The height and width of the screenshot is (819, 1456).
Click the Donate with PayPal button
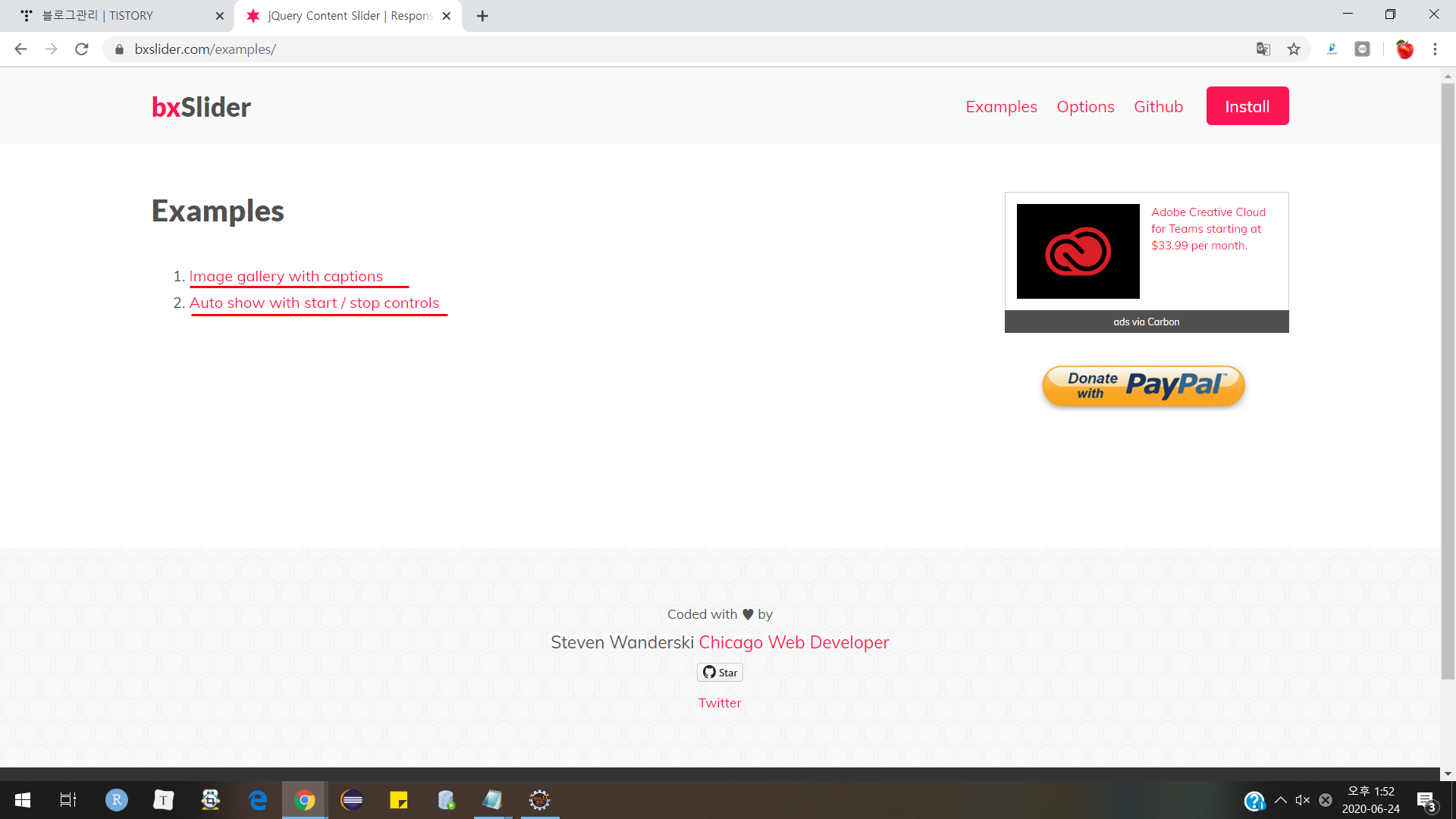(1143, 386)
